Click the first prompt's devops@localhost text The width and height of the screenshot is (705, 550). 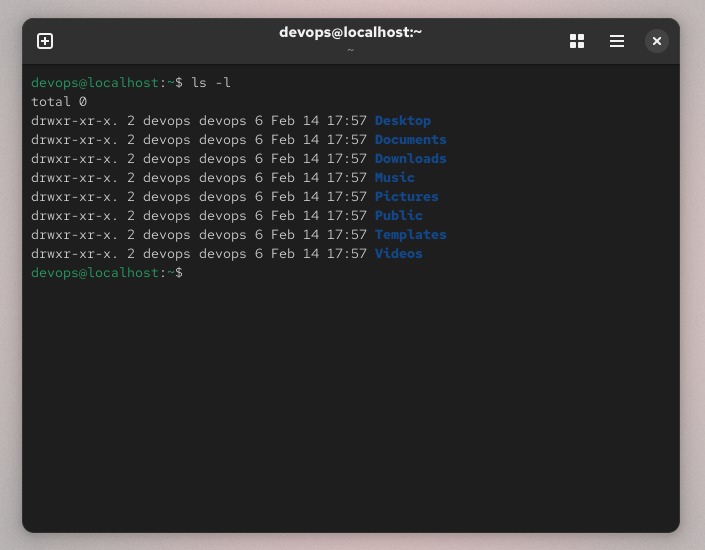(x=95, y=82)
